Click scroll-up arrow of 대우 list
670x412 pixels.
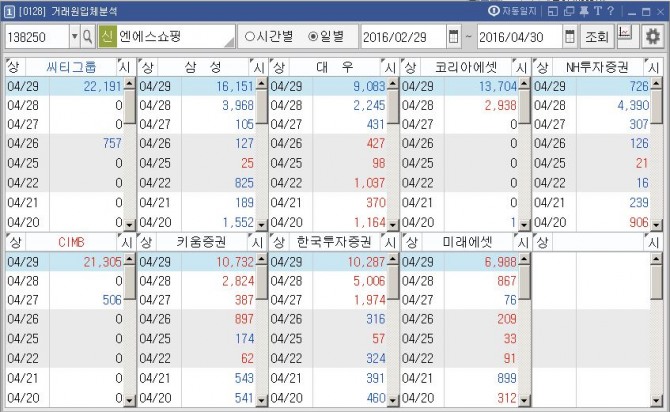pos(393,83)
